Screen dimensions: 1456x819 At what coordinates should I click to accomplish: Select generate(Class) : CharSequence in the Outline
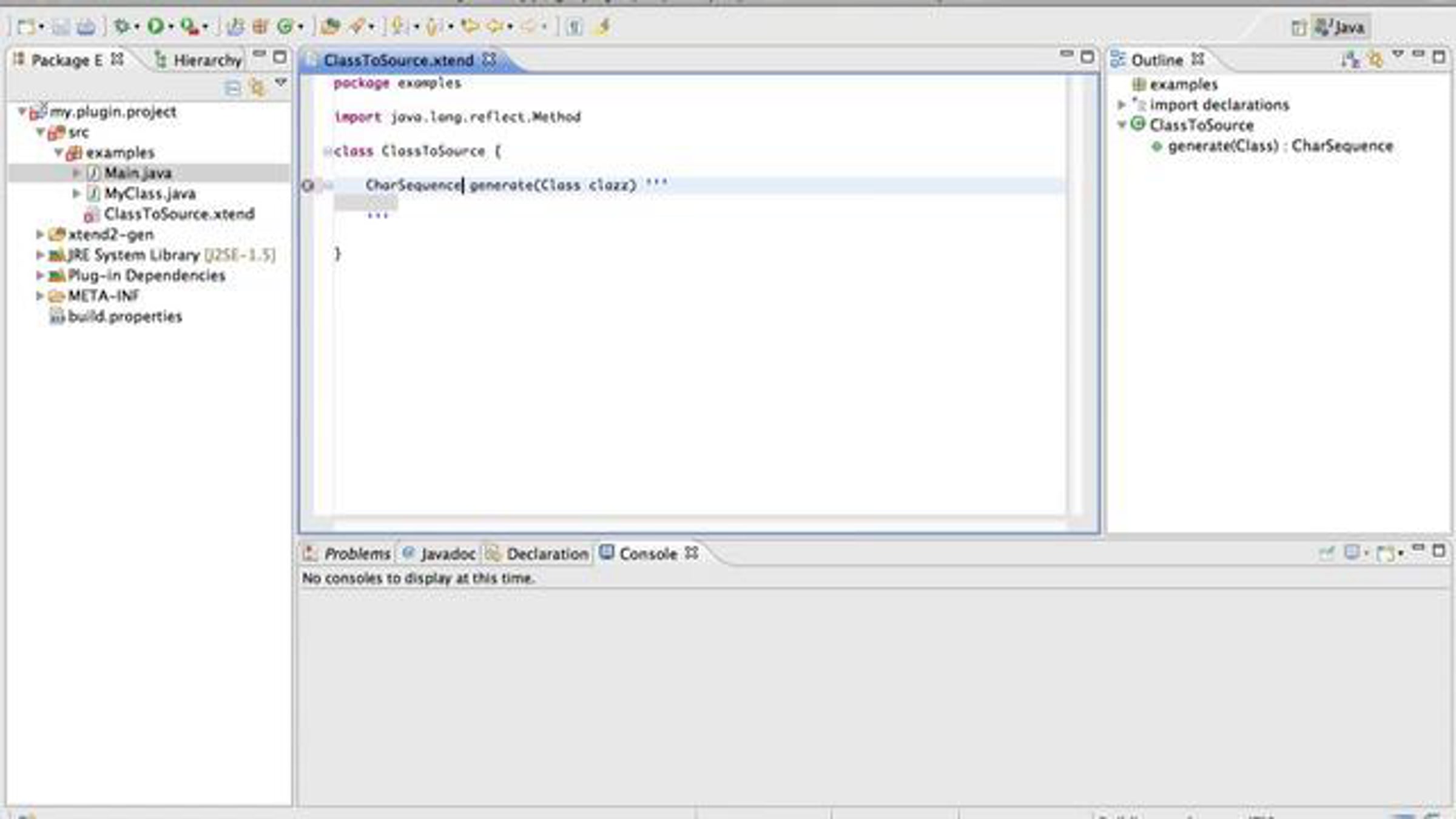coord(1281,146)
